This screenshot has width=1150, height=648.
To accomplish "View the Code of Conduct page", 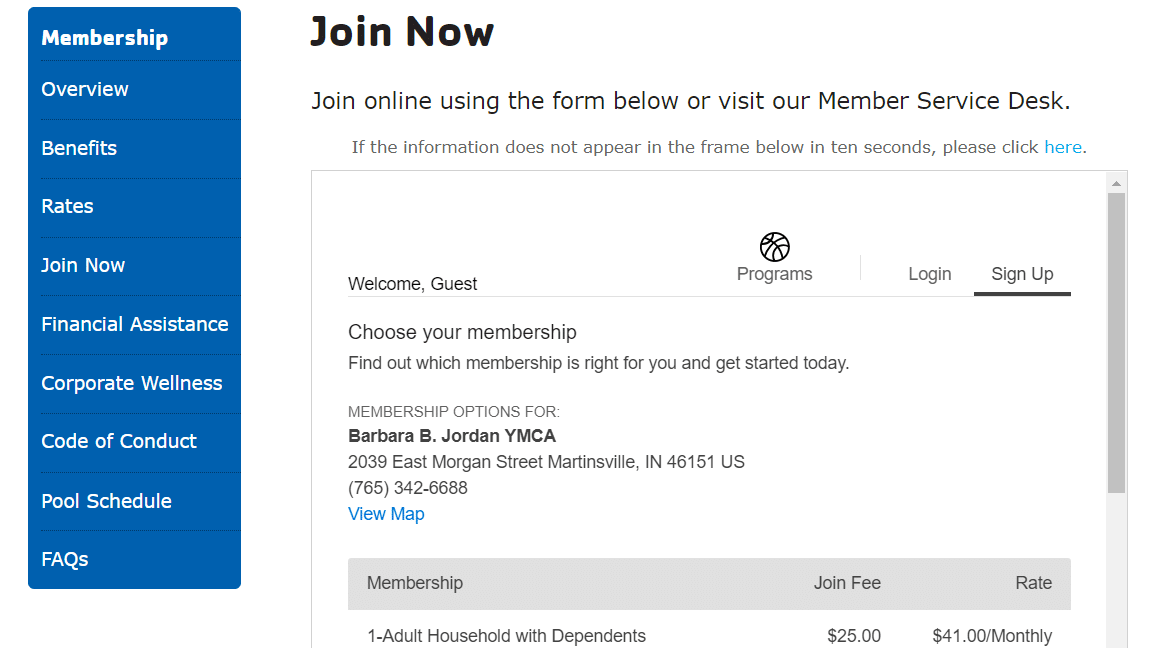I will 119,441.
